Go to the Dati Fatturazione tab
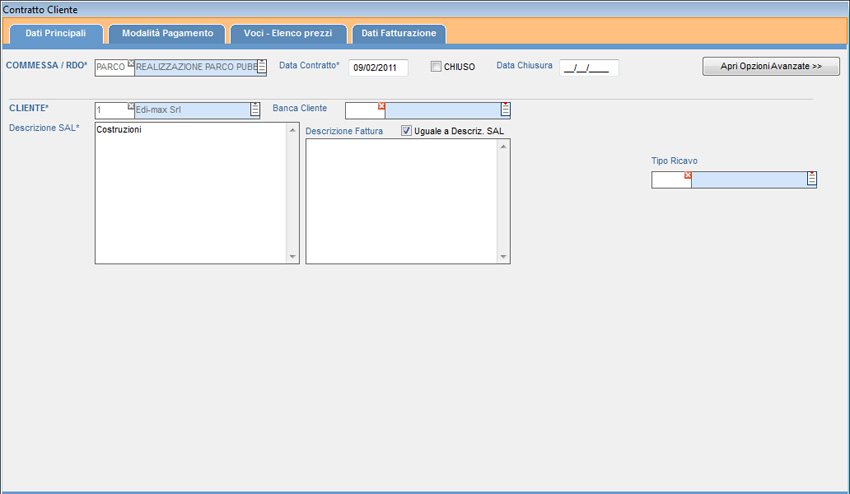The width and height of the screenshot is (850, 494). click(x=398, y=33)
